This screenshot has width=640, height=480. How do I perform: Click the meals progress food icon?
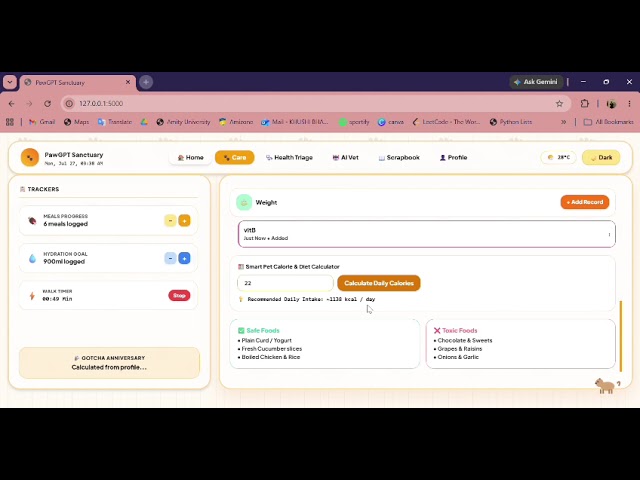point(32,221)
